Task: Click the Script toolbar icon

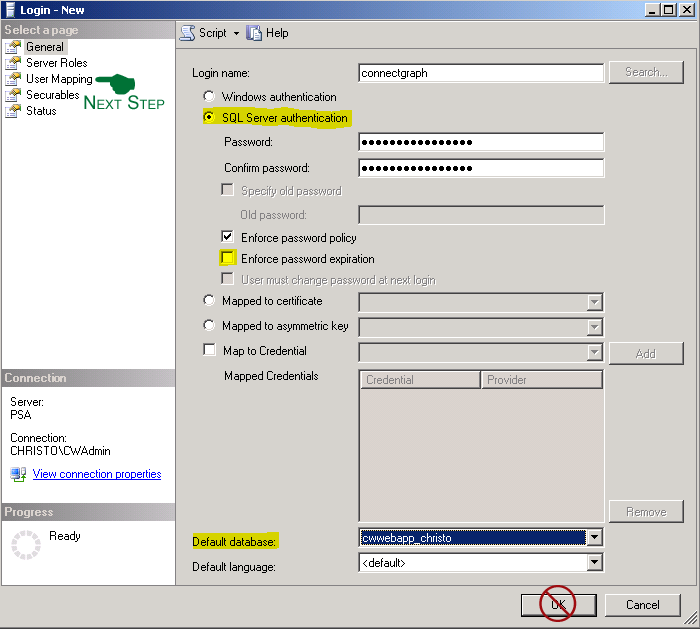Action: (187, 33)
